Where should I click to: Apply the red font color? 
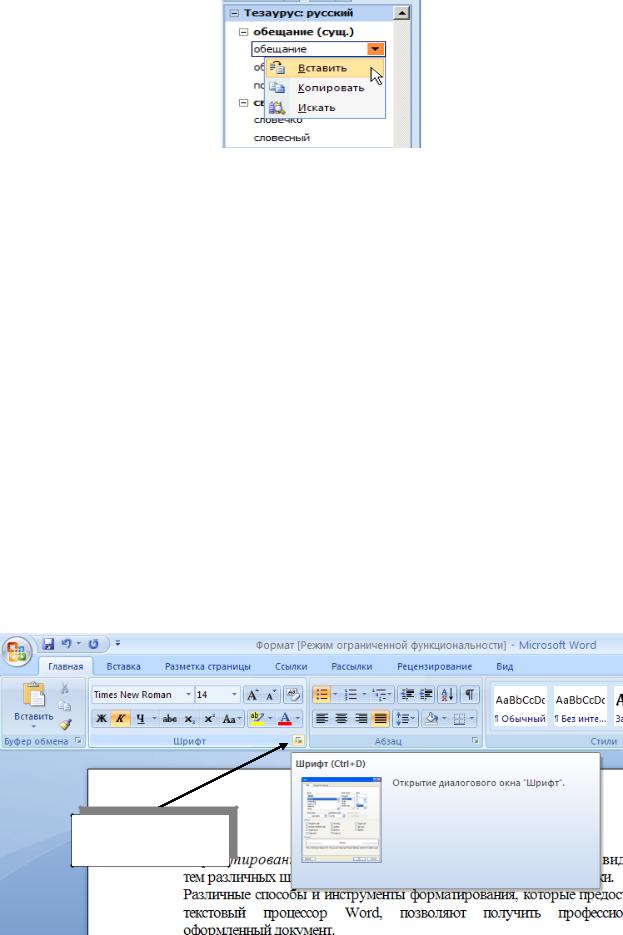[285, 719]
